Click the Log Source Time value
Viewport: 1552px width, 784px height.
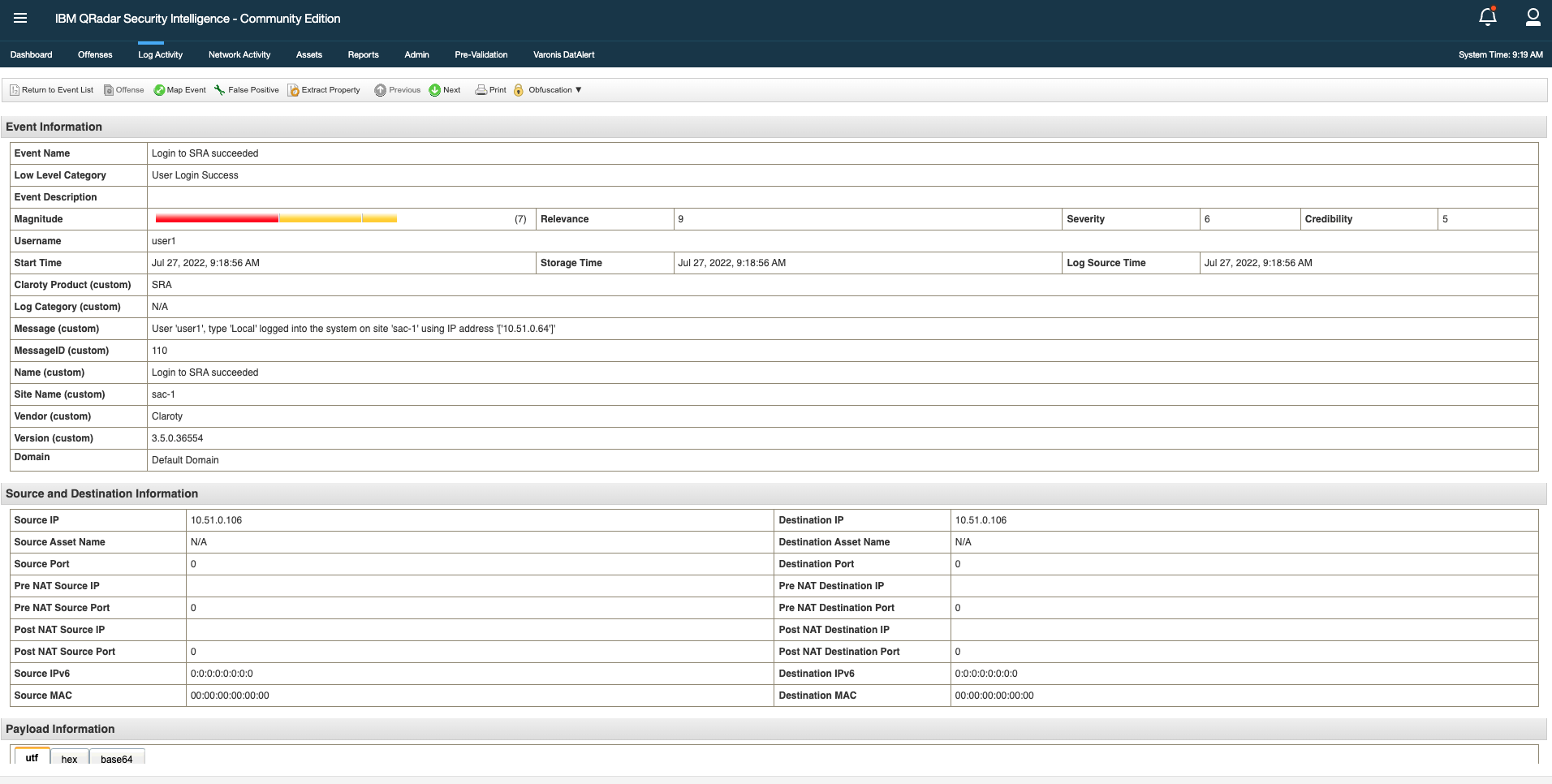coord(1258,263)
